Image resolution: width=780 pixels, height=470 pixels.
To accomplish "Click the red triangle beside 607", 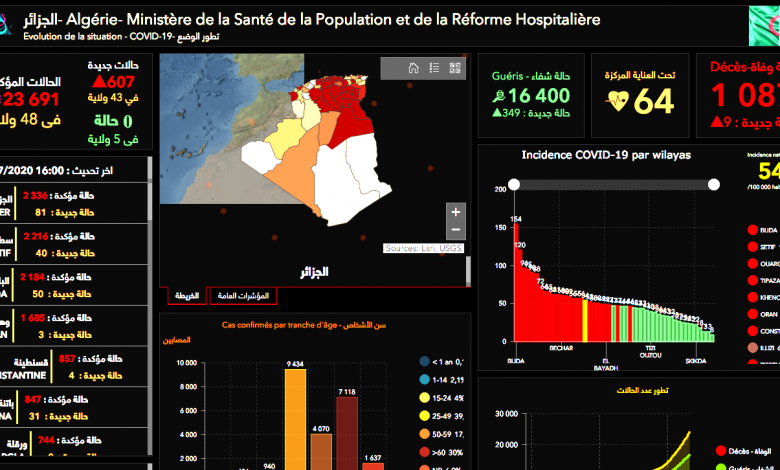I will click(x=99, y=81).
